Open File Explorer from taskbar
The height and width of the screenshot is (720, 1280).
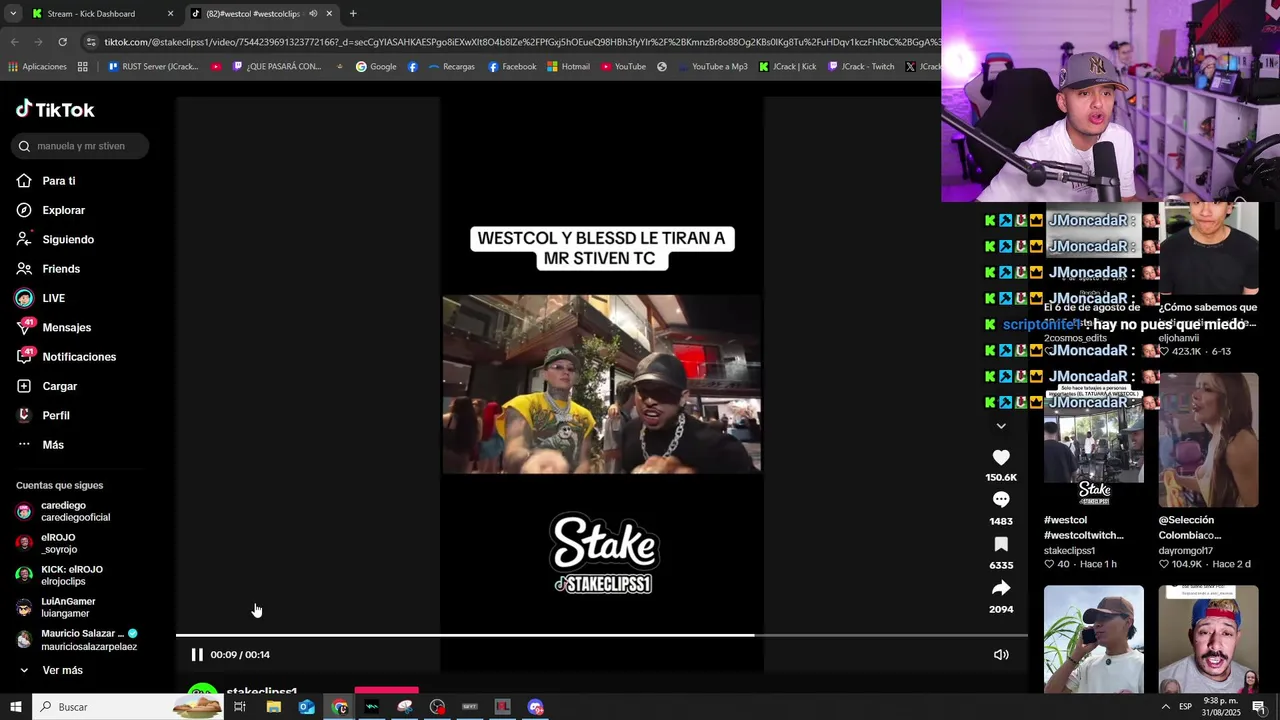pos(273,707)
